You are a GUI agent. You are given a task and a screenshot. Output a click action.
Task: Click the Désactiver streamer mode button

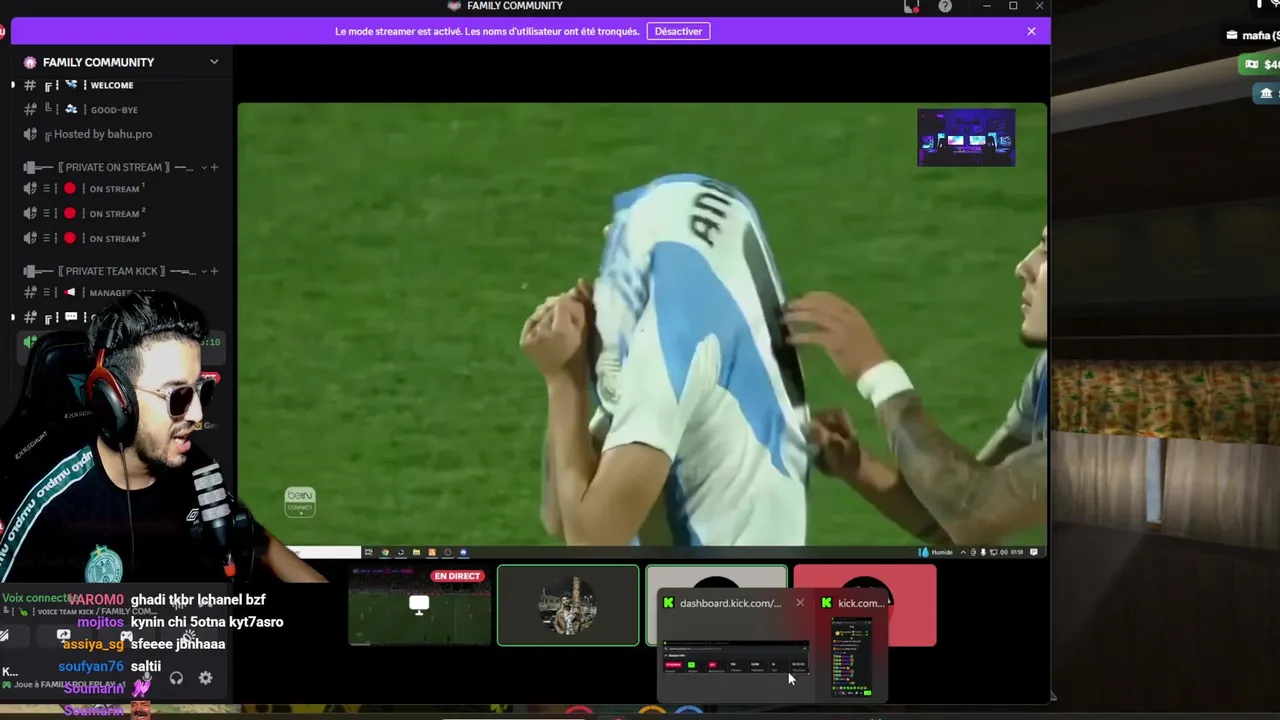coord(678,31)
